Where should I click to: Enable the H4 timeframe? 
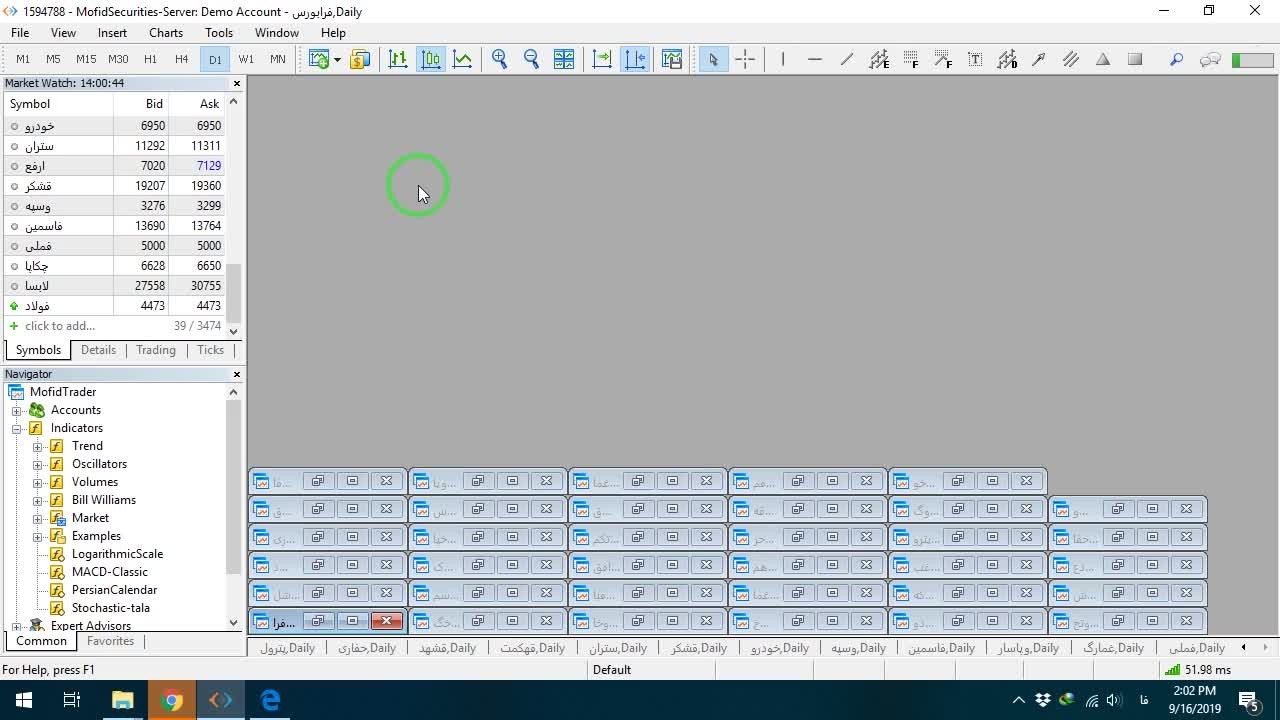pos(181,59)
